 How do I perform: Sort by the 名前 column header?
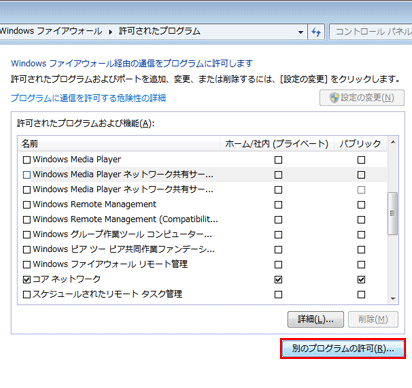(x=119, y=144)
